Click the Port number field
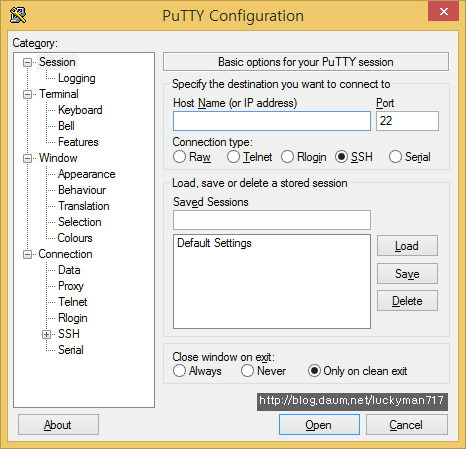The width and height of the screenshot is (466, 449). coord(407,121)
